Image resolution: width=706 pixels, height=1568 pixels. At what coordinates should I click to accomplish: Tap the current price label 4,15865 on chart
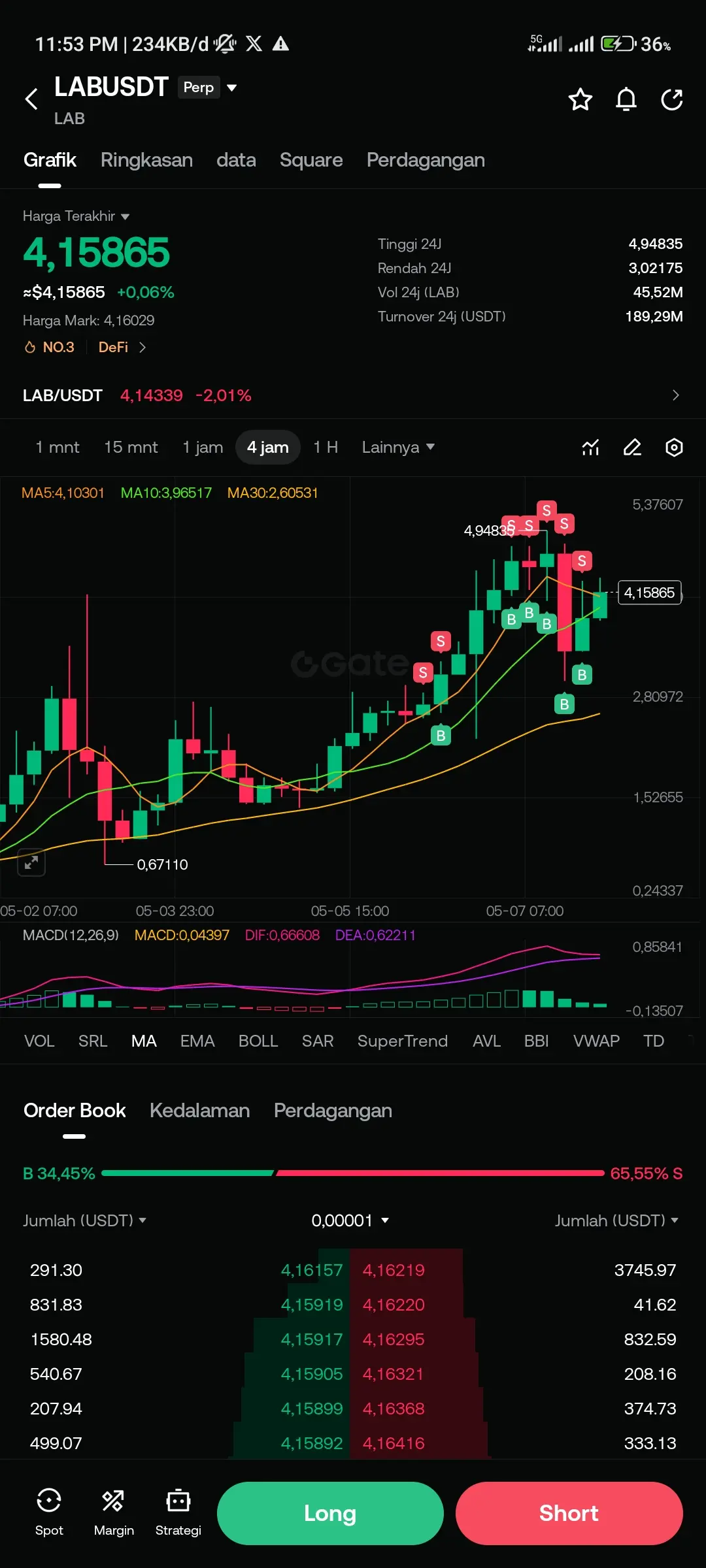point(649,593)
